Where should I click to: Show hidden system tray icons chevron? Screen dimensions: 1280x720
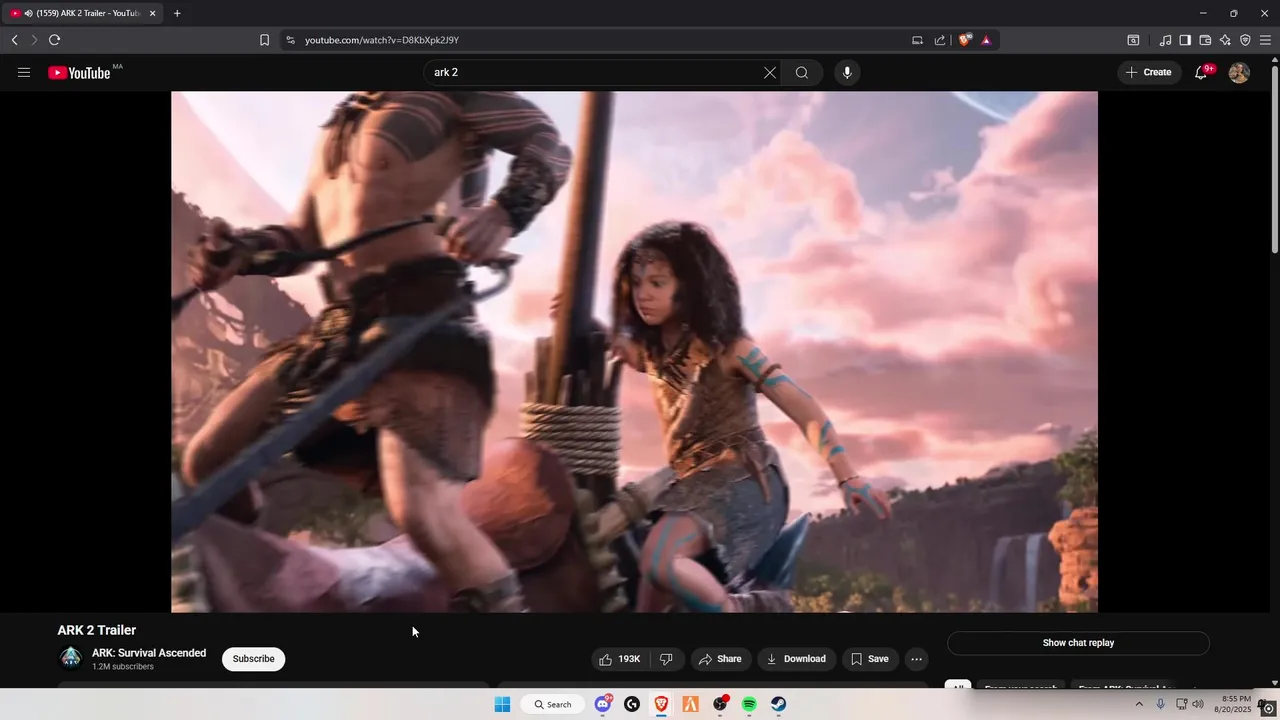pos(1138,704)
